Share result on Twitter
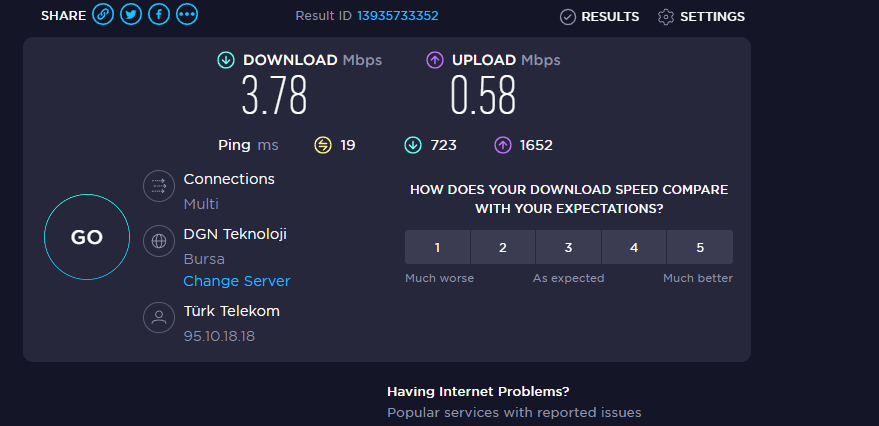Image resolution: width=879 pixels, height=426 pixels. [131, 15]
